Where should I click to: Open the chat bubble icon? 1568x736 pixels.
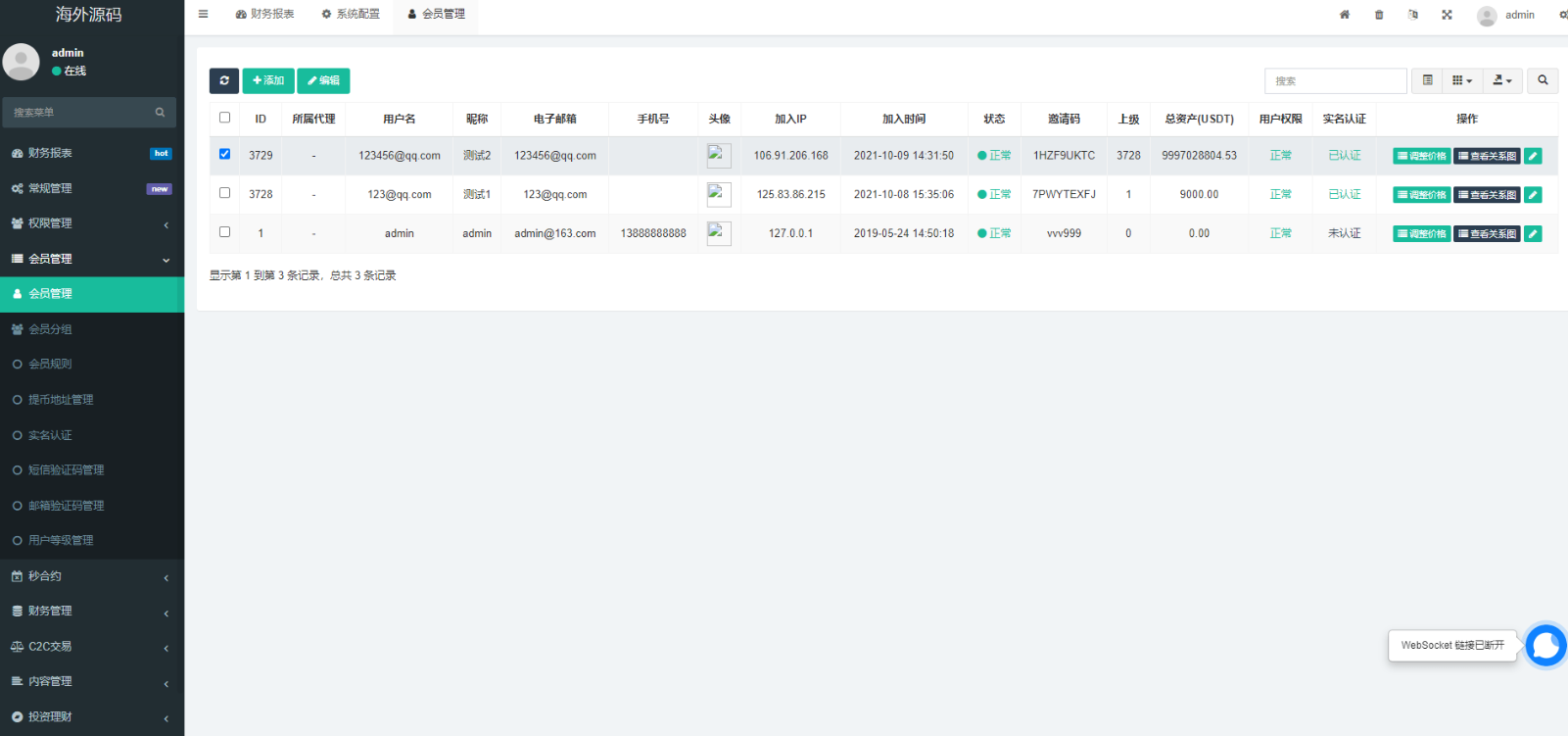tap(1545, 646)
